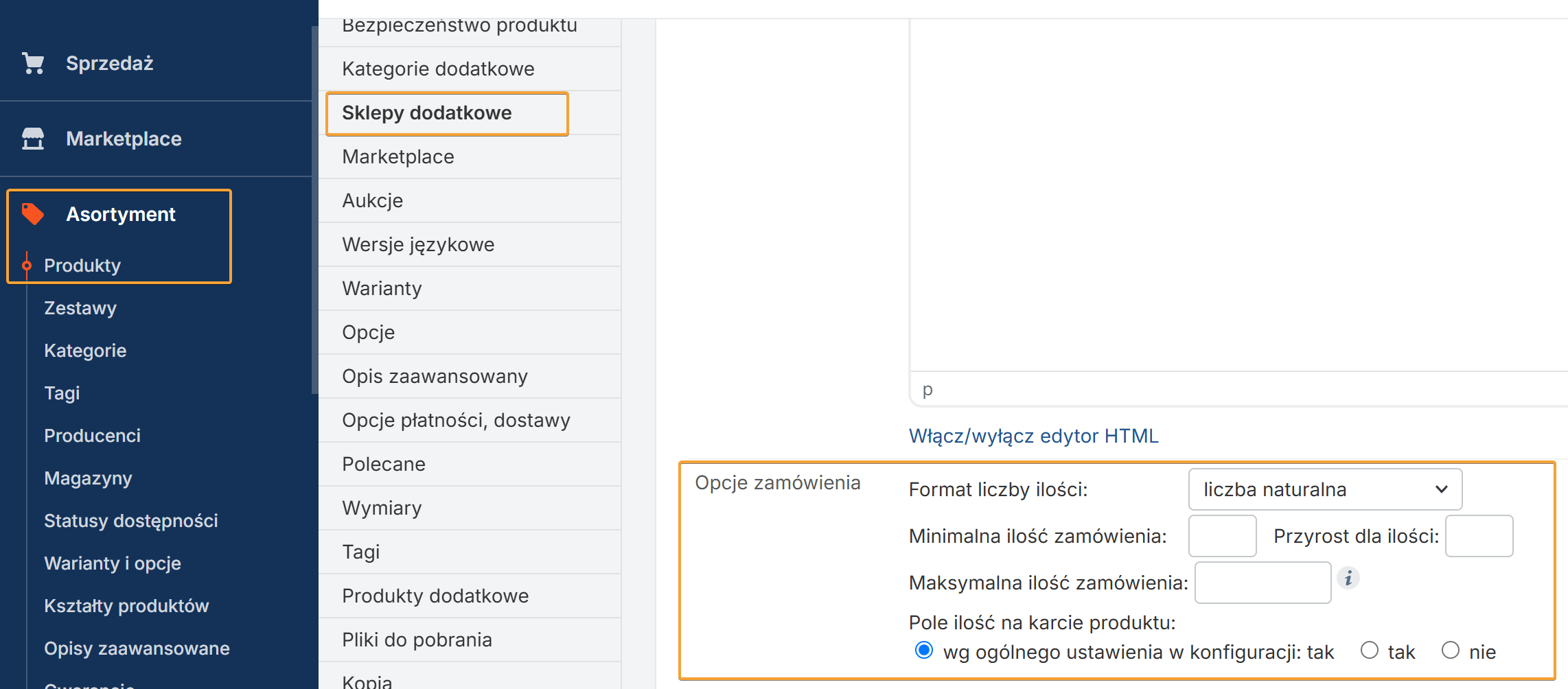Select the 'tak' radio button

click(1370, 651)
